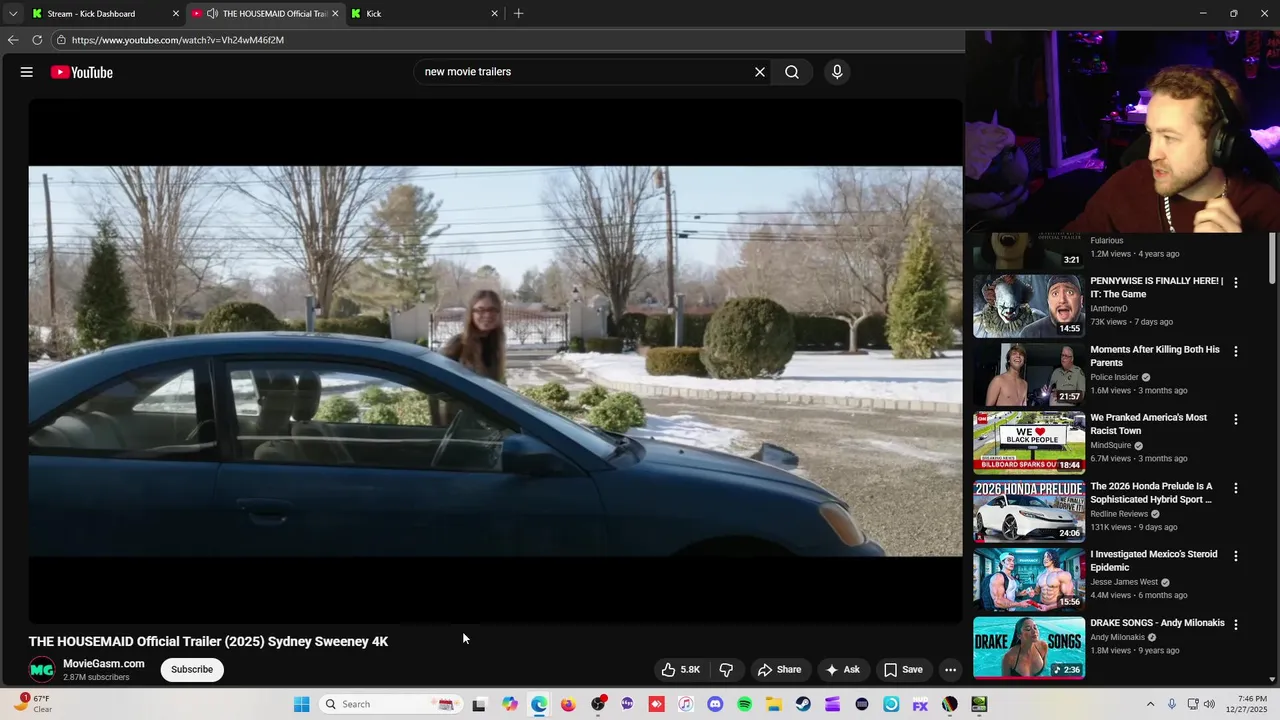Open the Police Insider channel name

click(x=1114, y=377)
